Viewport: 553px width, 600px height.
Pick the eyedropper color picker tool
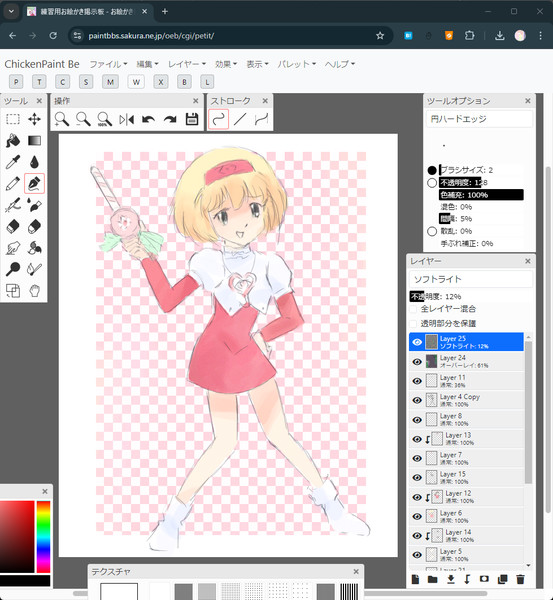point(13,162)
